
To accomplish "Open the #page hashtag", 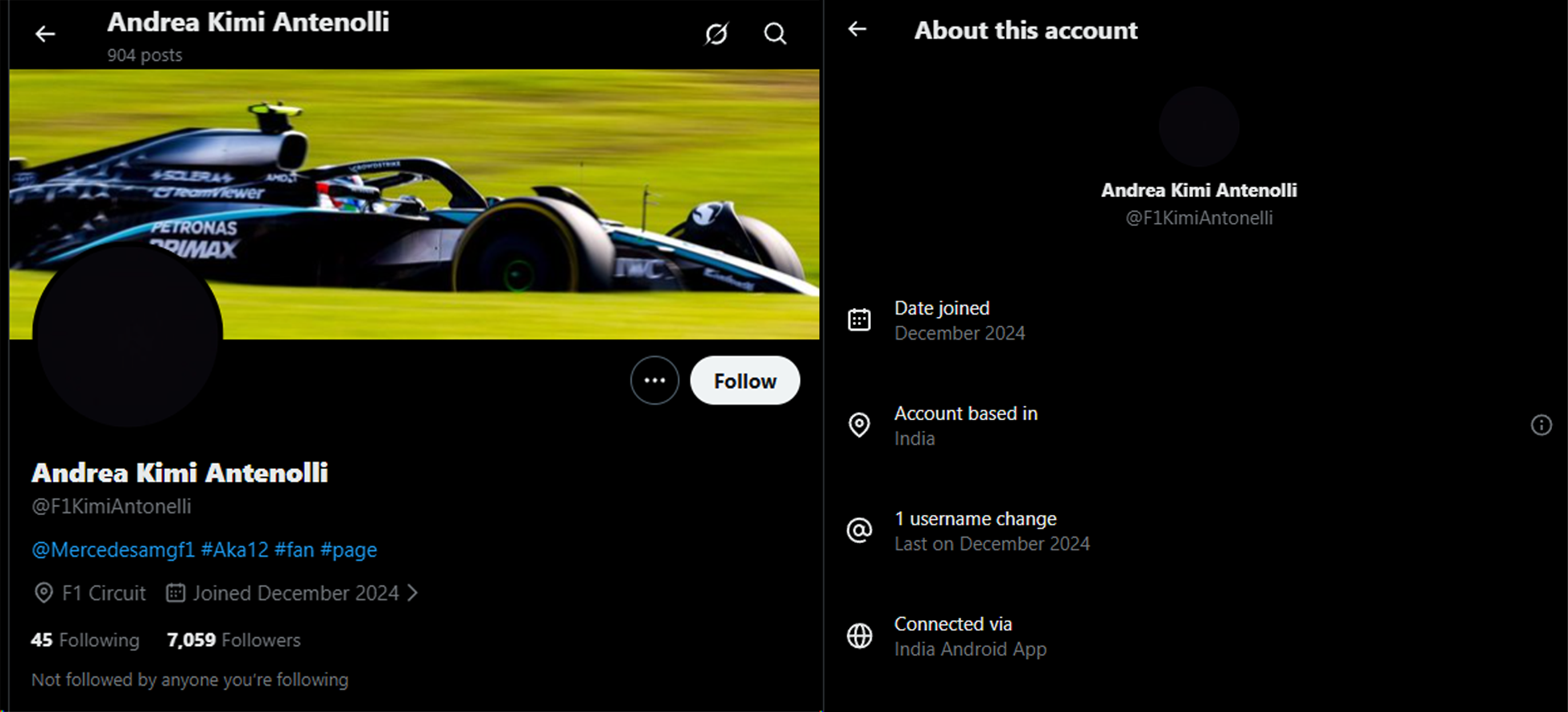I will point(349,549).
